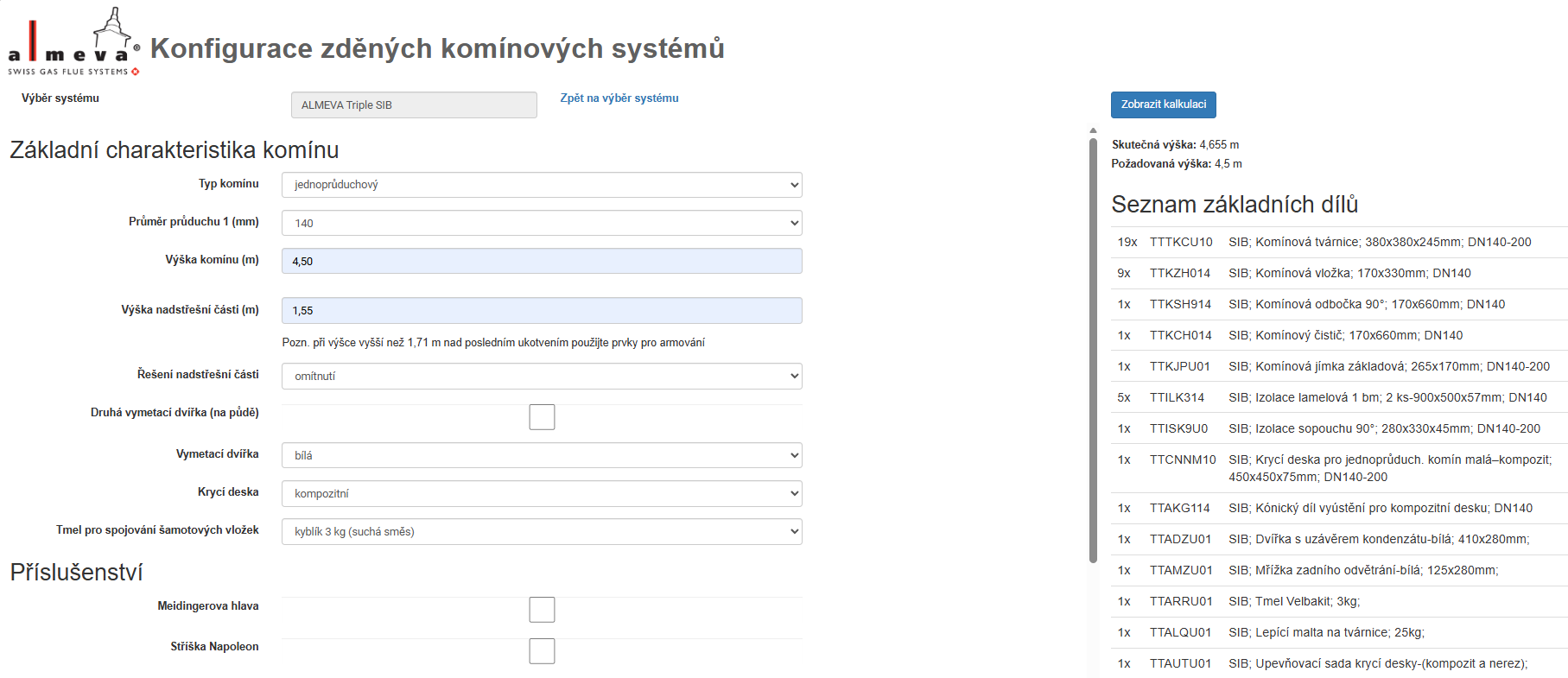Select part code TTAMZU01
The image size is (1568, 678).
[1181, 570]
